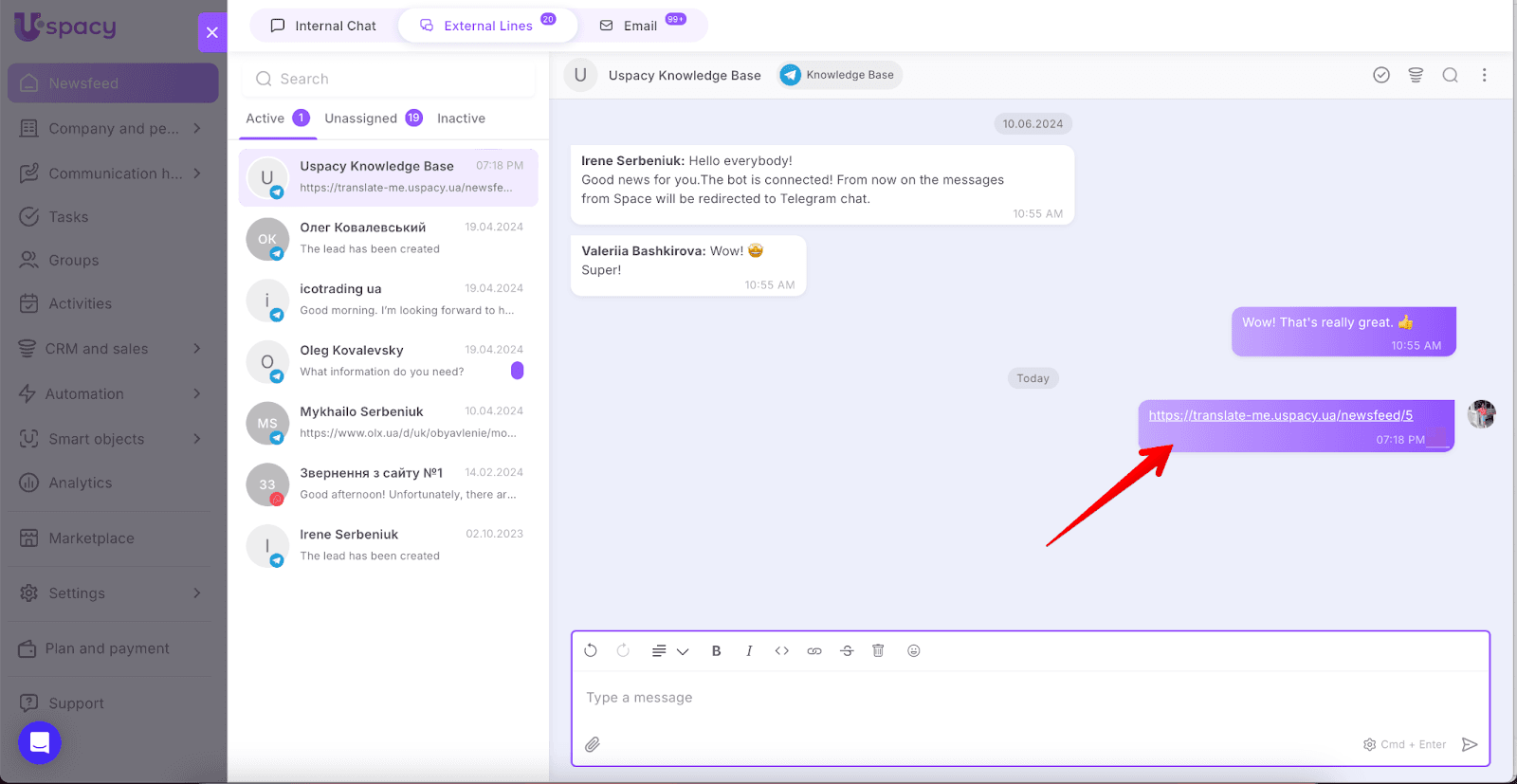
Task: Toggle bold text formatting
Action: pos(716,650)
